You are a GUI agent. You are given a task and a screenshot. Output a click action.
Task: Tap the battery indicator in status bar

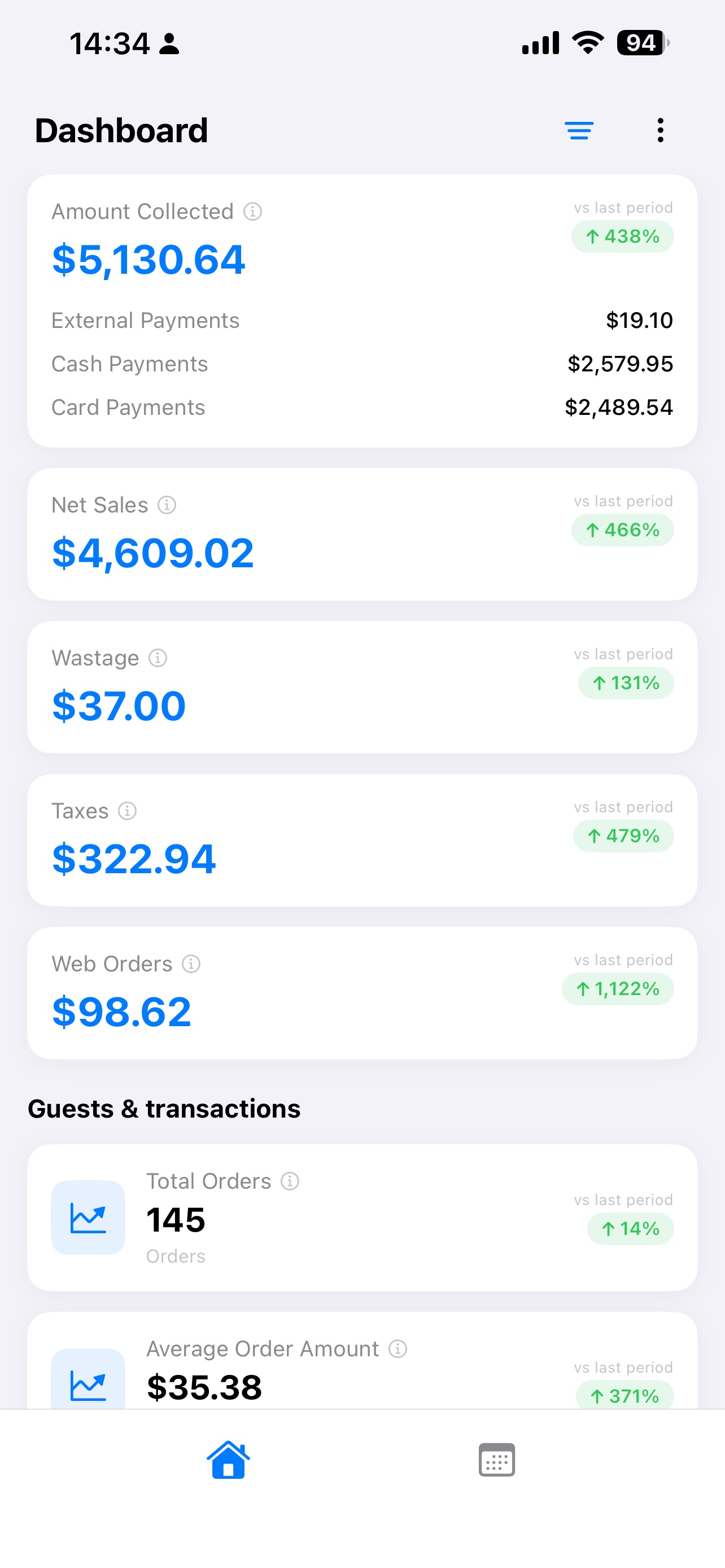(x=643, y=43)
